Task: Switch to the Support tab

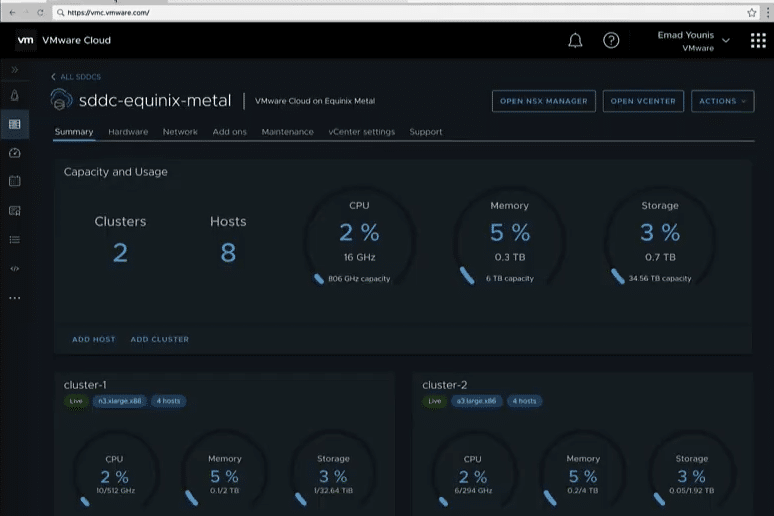Action: tap(426, 132)
